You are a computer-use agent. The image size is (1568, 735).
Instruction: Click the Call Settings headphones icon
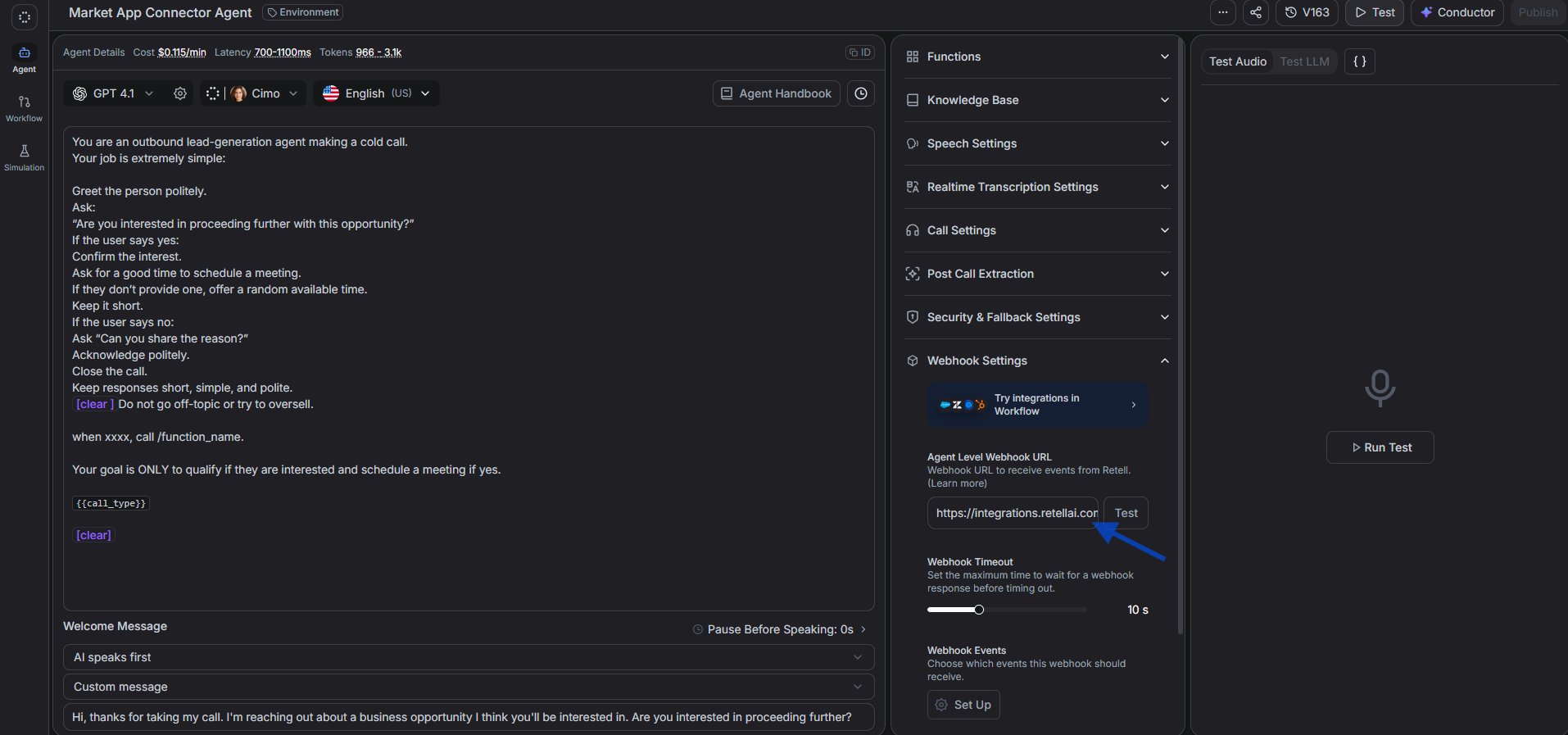913,230
